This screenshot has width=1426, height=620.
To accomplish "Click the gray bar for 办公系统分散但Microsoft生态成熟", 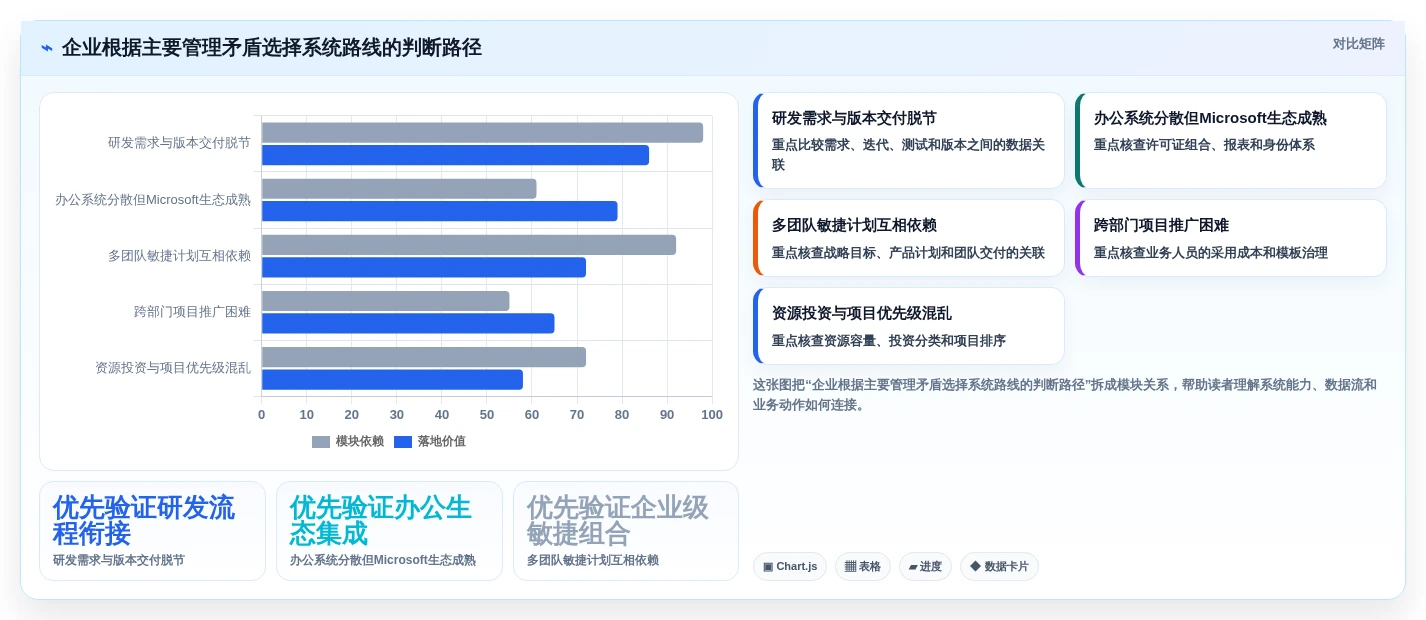I will (x=399, y=189).
